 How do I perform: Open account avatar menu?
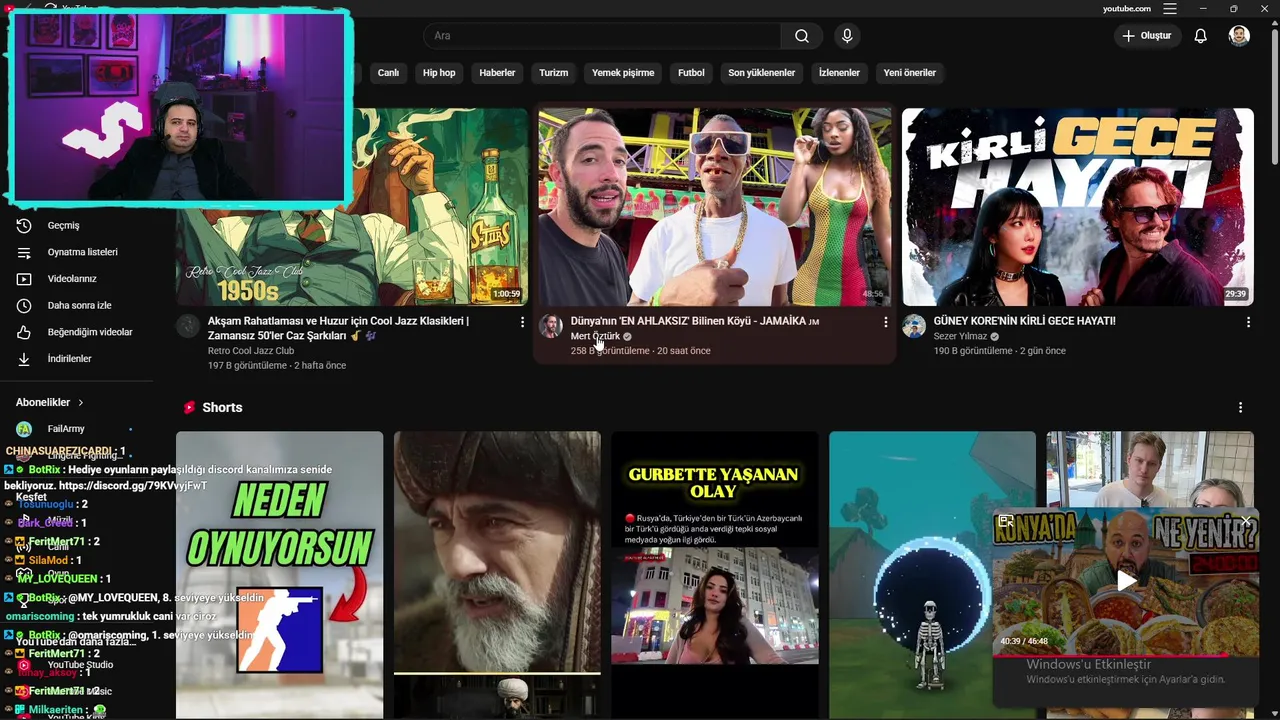1239,36
